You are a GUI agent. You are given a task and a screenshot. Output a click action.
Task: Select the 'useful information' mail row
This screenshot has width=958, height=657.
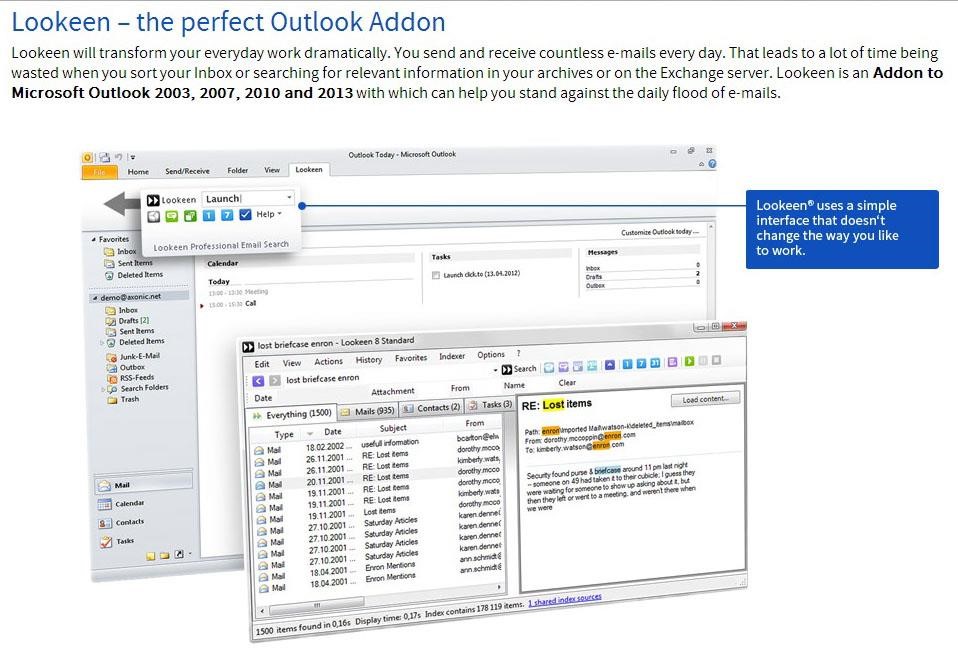[x=378, y=444]
